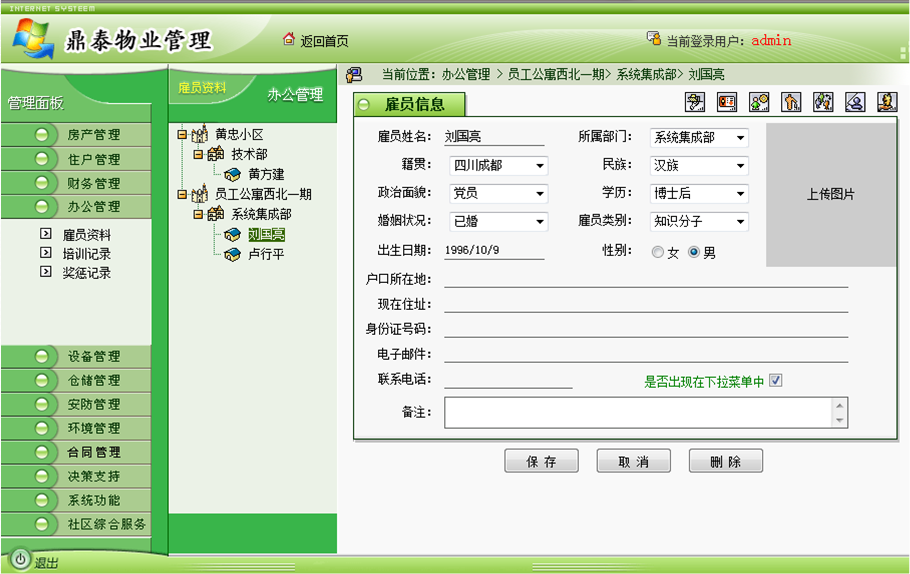
Task: Click the power icon next to 退出
Action: coord(19,560)
